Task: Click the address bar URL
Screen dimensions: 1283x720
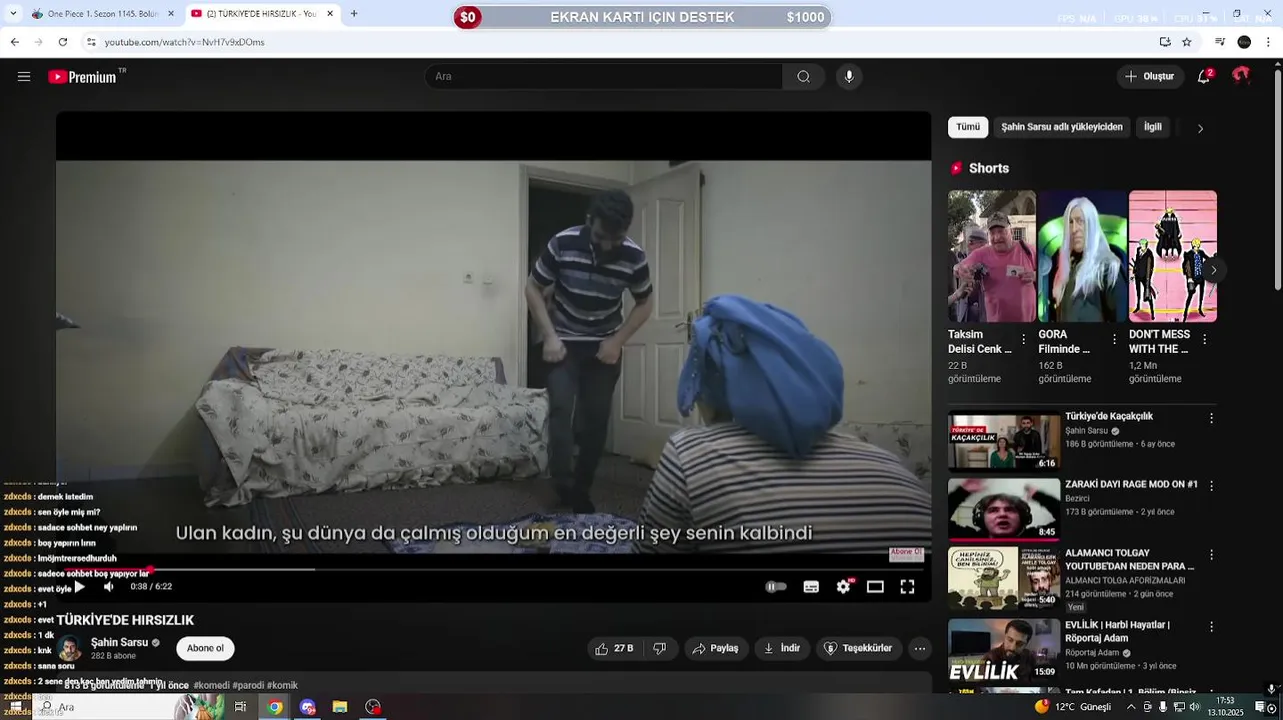Action: (185, 42)
